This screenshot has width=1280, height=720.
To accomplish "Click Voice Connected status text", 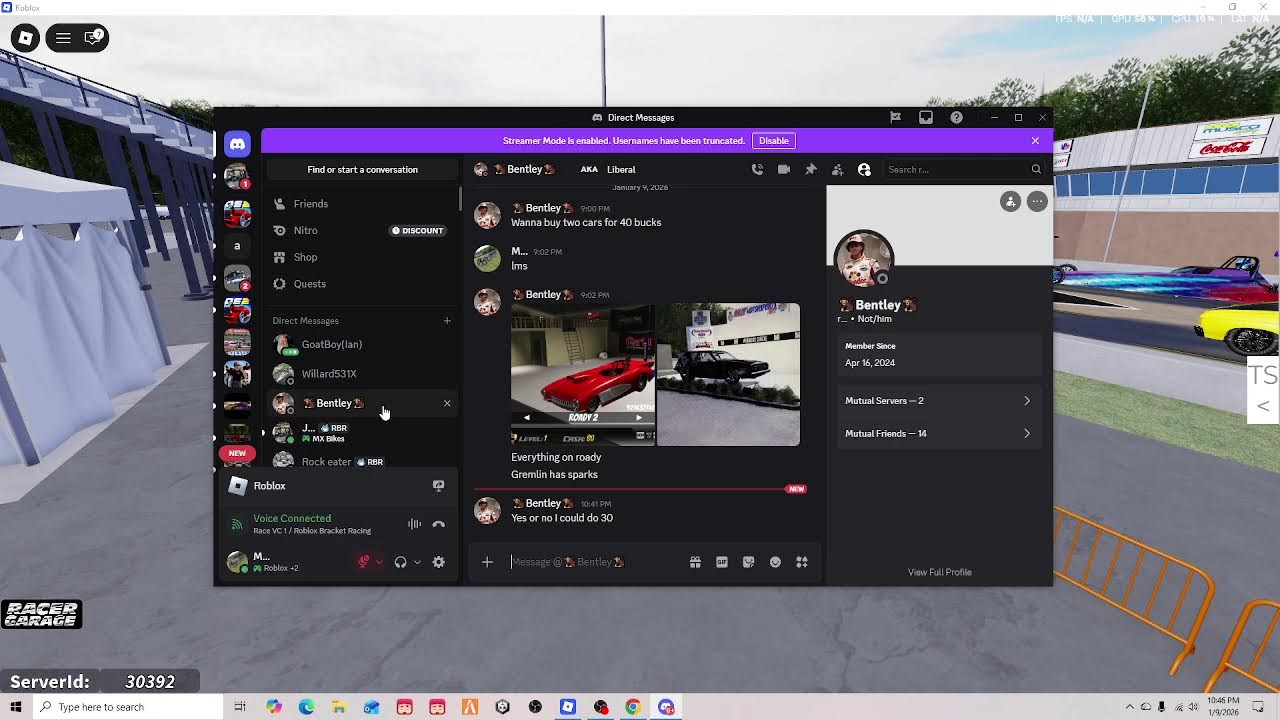I will click(292, 518).
